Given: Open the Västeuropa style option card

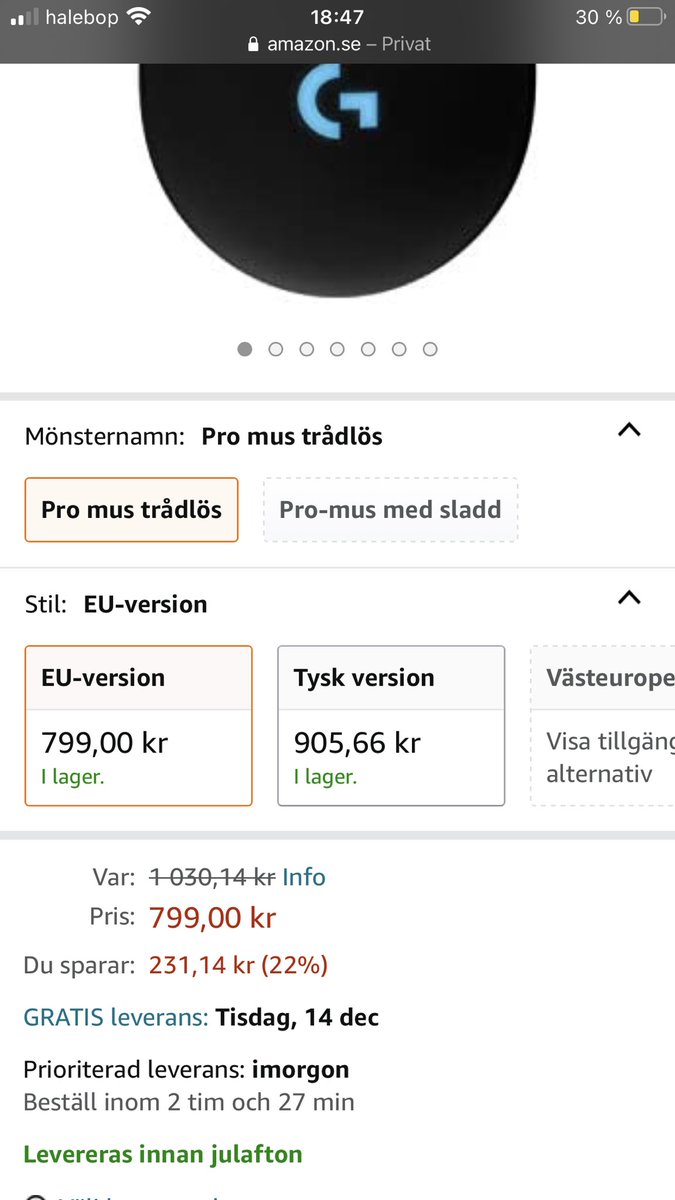Looking at the screenshot, I should (x=603, y=726).
